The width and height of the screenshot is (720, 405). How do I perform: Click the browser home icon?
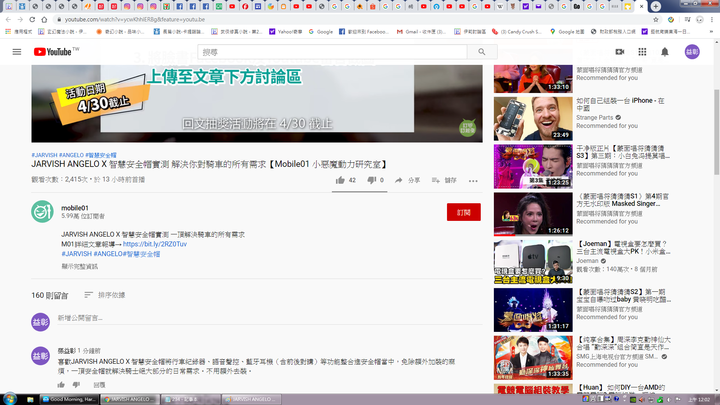click(x=44, y=20)
